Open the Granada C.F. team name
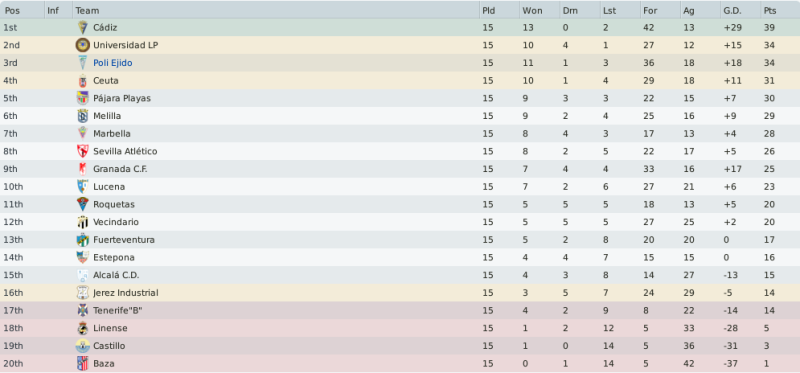The image size is (800, 373). [120, 169]
